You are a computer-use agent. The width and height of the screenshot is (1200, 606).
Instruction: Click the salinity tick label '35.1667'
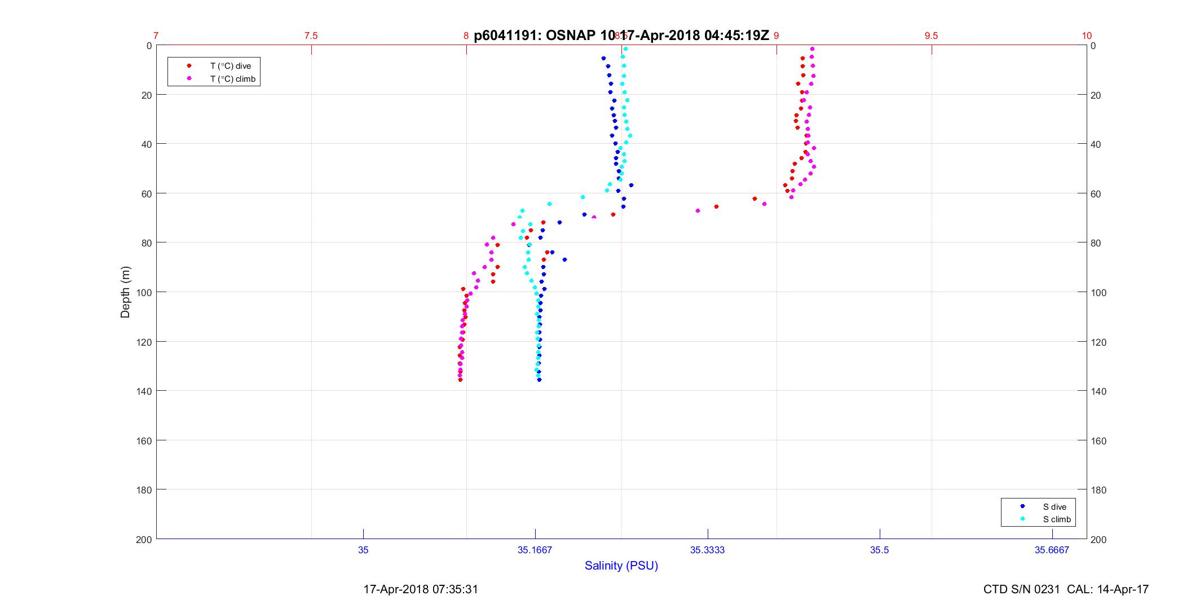535,550
